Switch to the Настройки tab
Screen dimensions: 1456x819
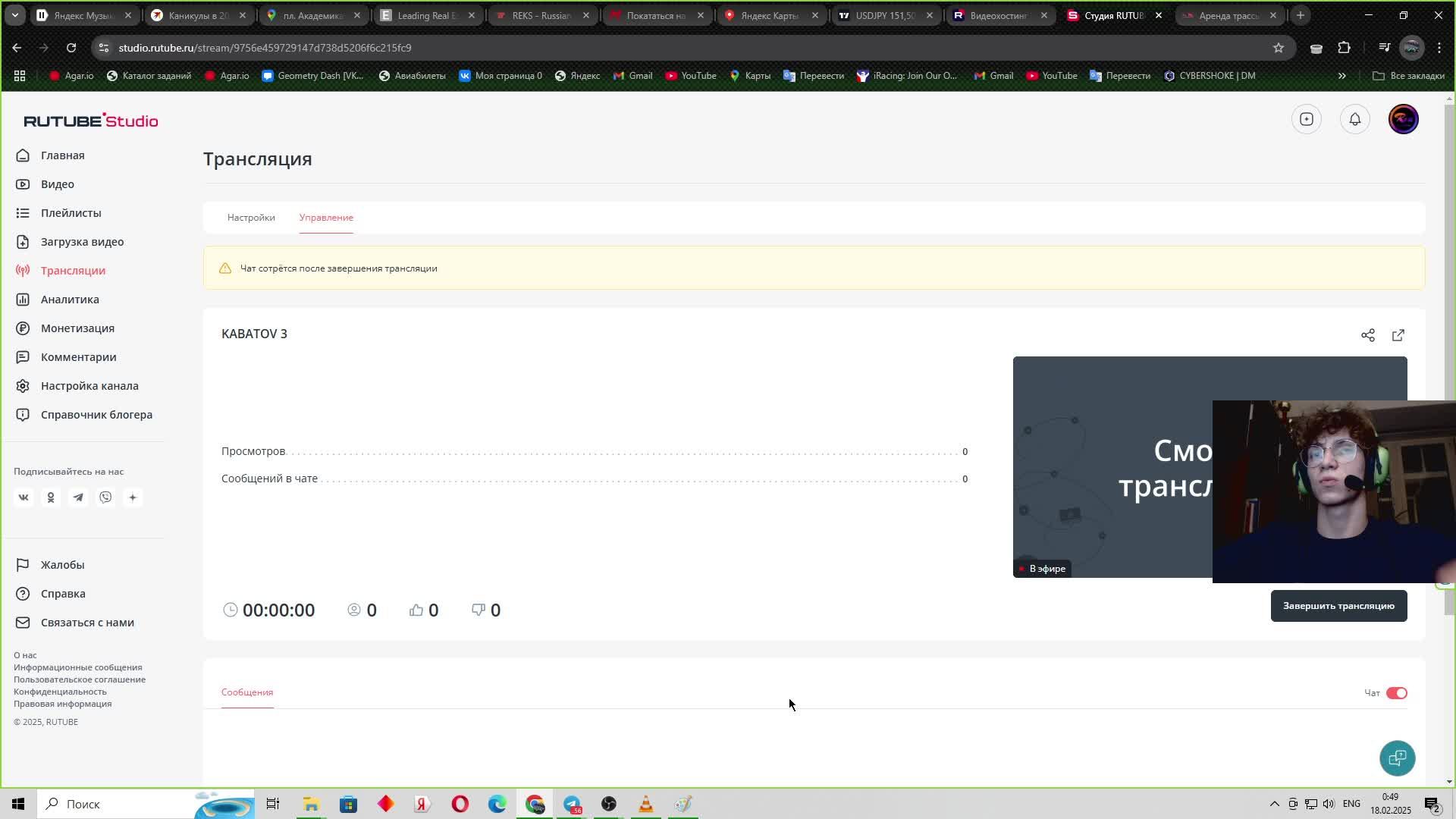[251, 218]
